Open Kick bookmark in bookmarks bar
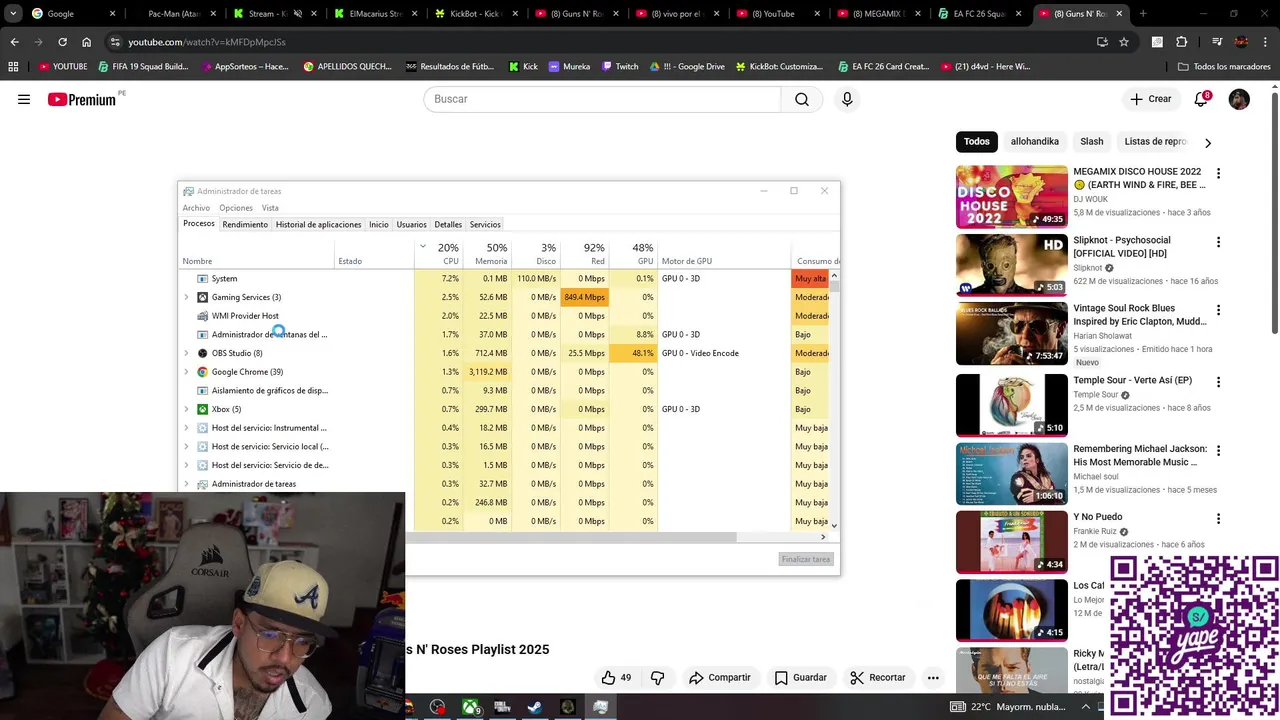The image size is (1280, 720). tap(523, 66)
